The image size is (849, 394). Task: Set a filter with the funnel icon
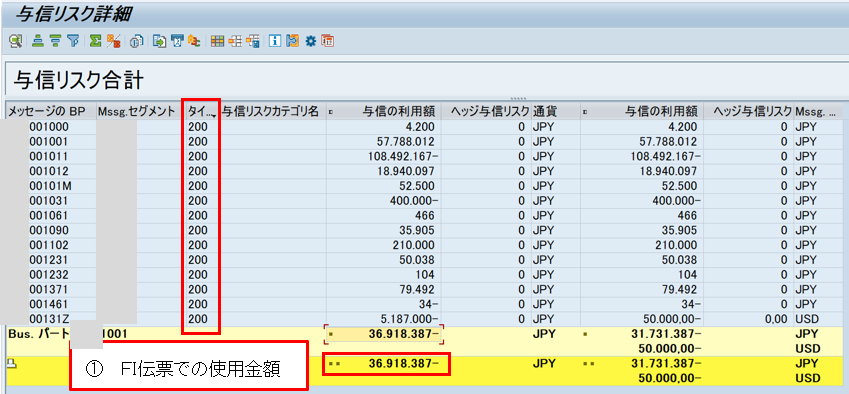point(73,41)
